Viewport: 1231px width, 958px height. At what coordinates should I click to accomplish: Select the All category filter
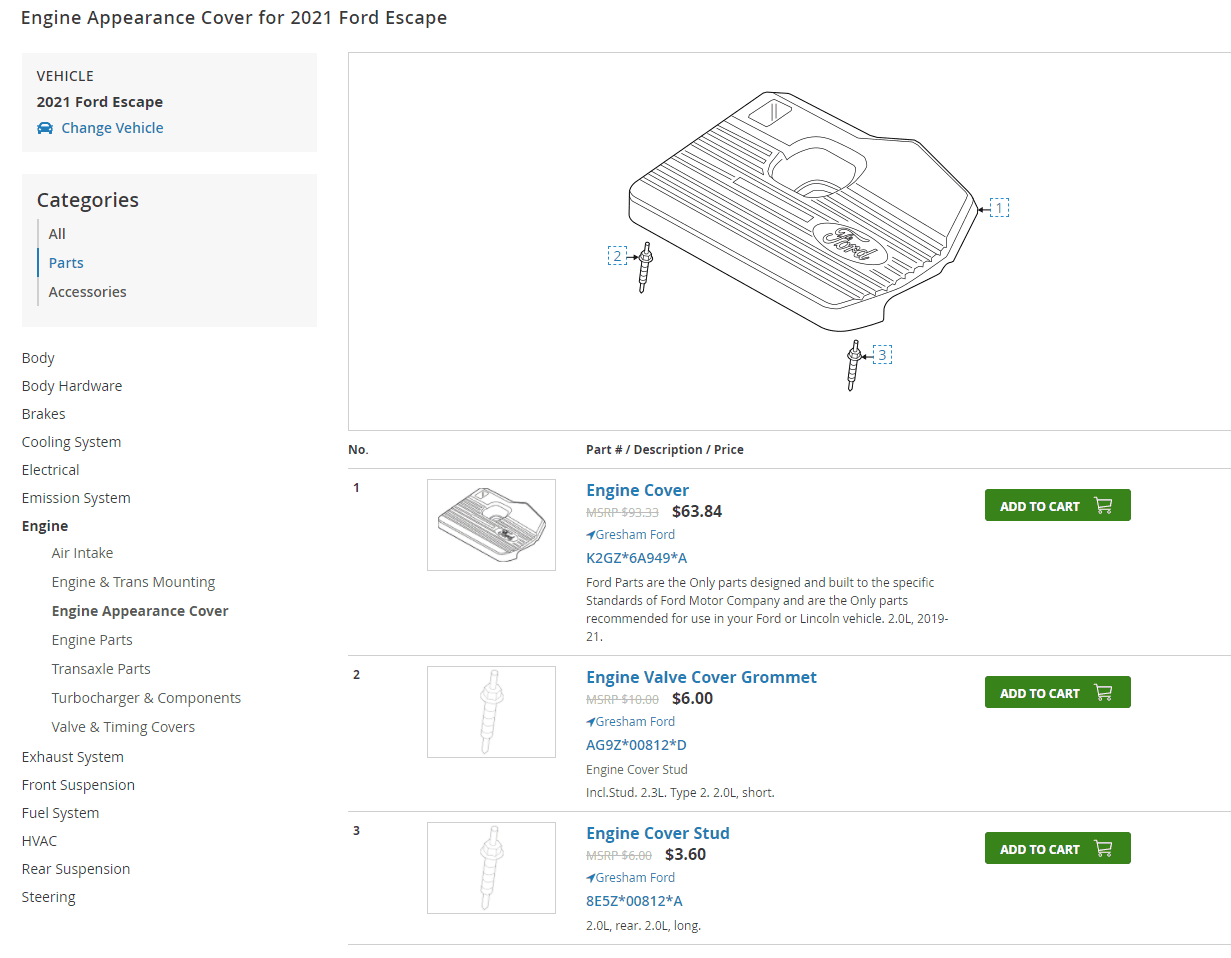tap(57, 234)
